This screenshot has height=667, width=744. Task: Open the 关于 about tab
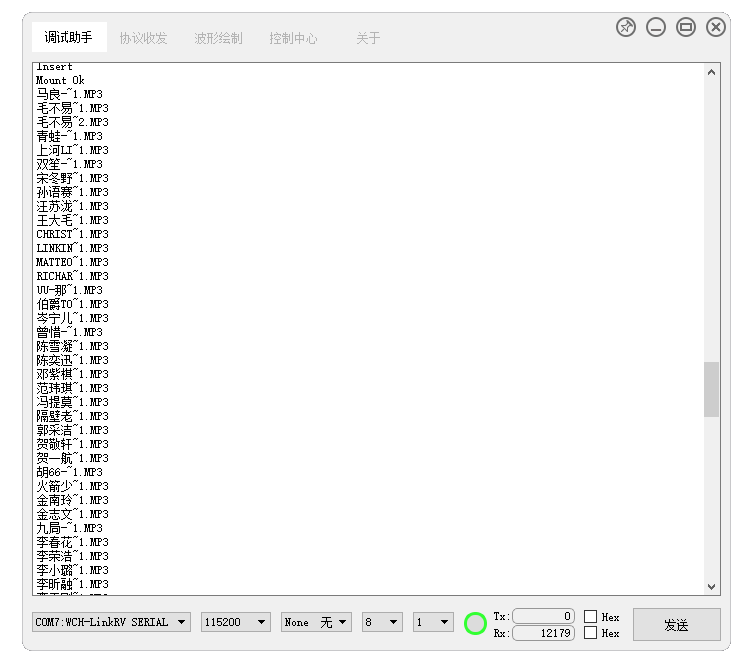[x=368, y=38]
